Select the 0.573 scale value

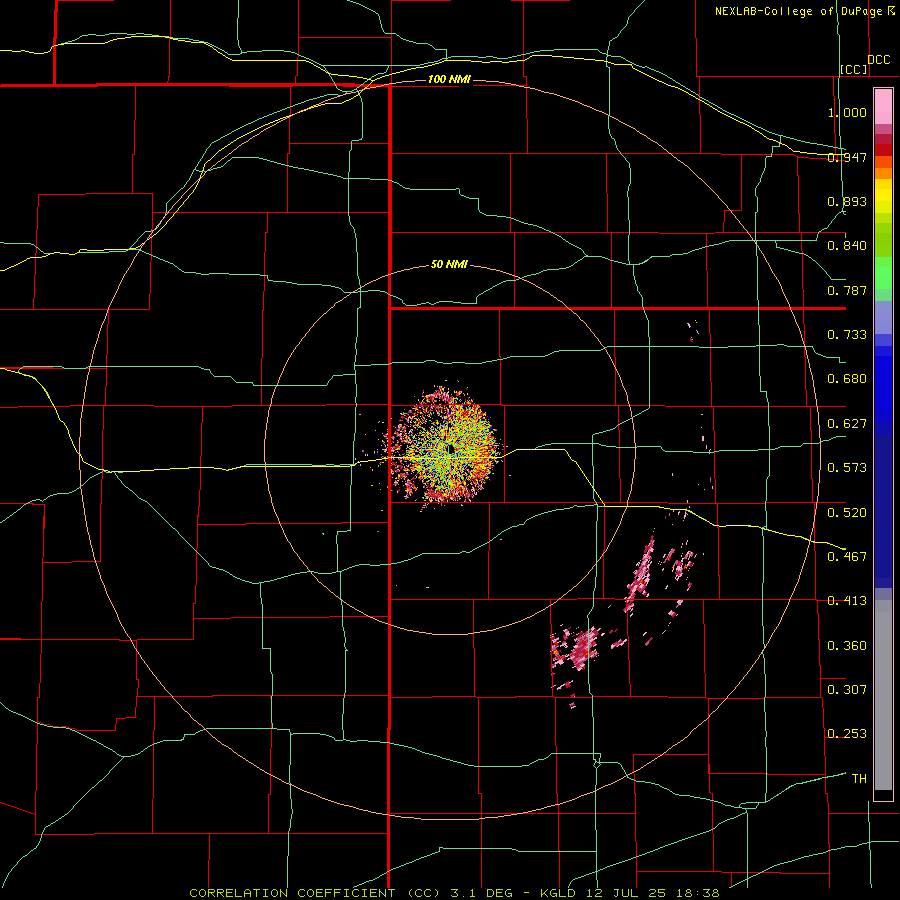point(847,468)
